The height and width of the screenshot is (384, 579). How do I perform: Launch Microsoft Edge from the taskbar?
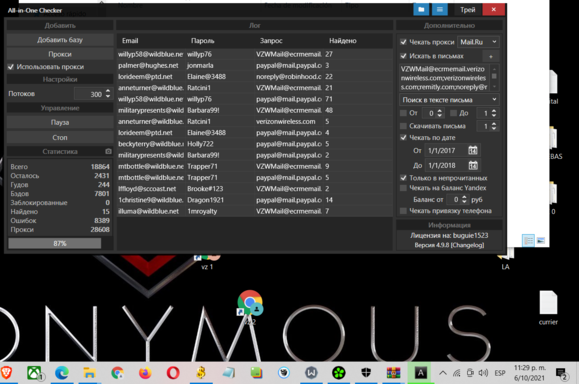point(62,373)
